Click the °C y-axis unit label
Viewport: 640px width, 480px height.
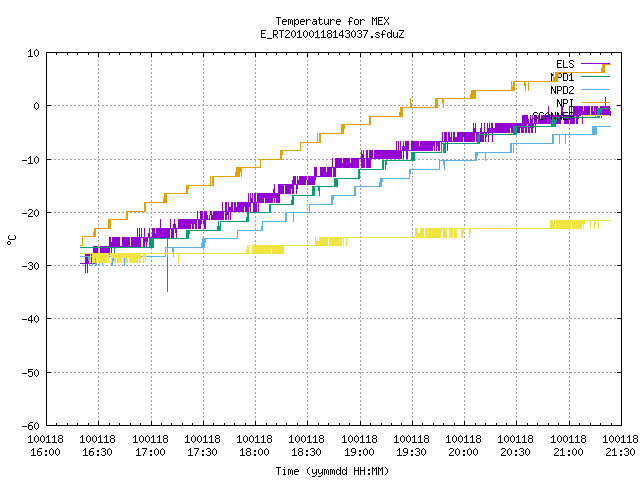[x=11, y=240]
